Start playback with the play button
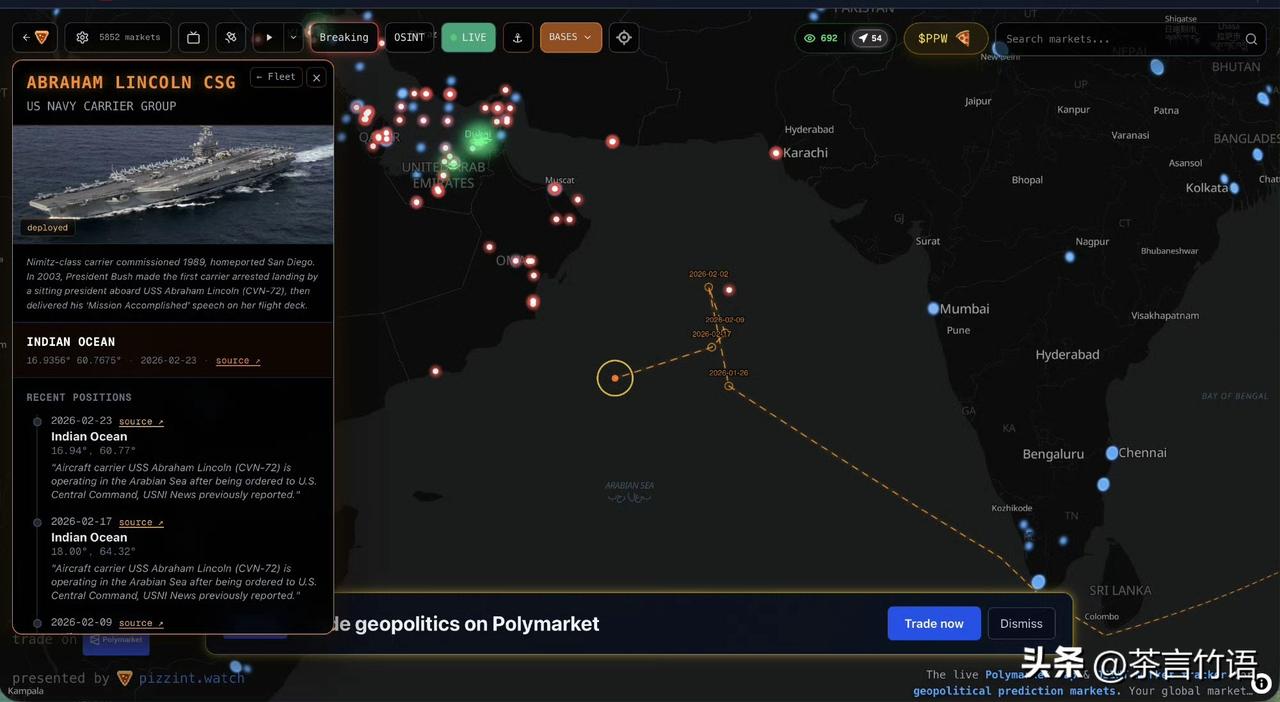Screen dimensions: 1280x702 pos(268,38)
